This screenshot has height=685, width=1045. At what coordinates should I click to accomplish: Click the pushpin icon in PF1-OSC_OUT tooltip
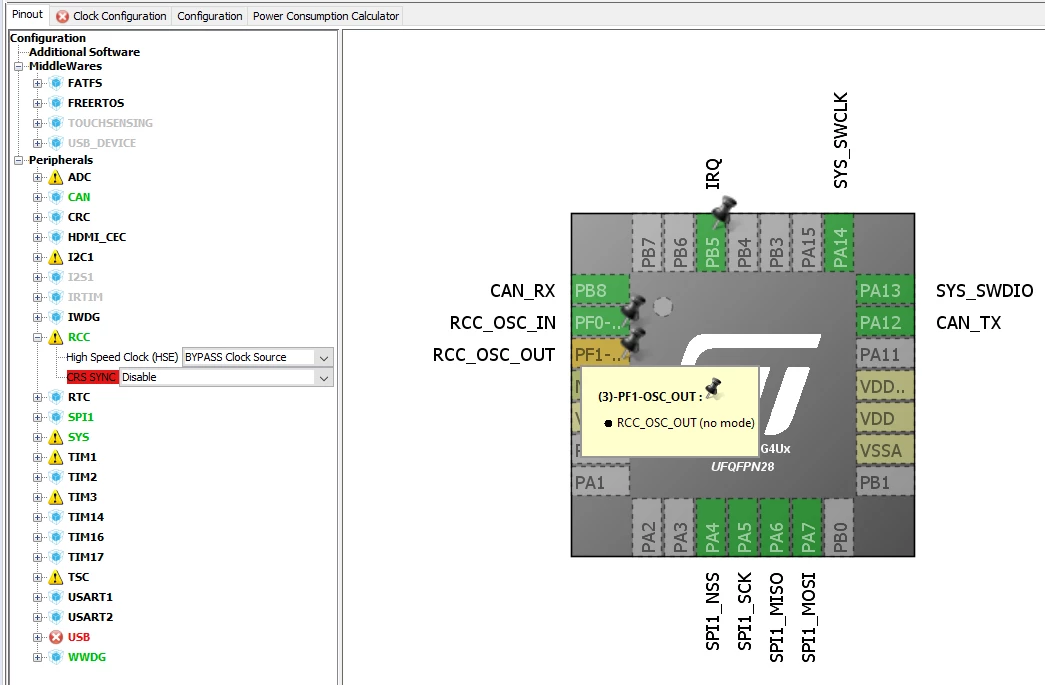point(713,388)
